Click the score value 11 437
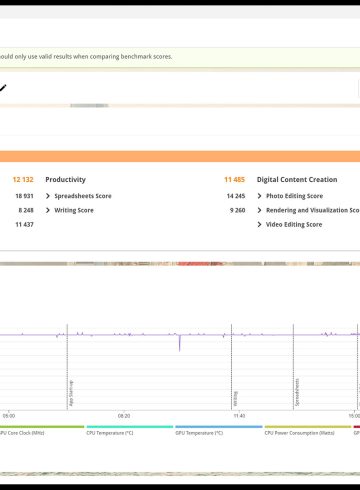 [x=24, y=225]
